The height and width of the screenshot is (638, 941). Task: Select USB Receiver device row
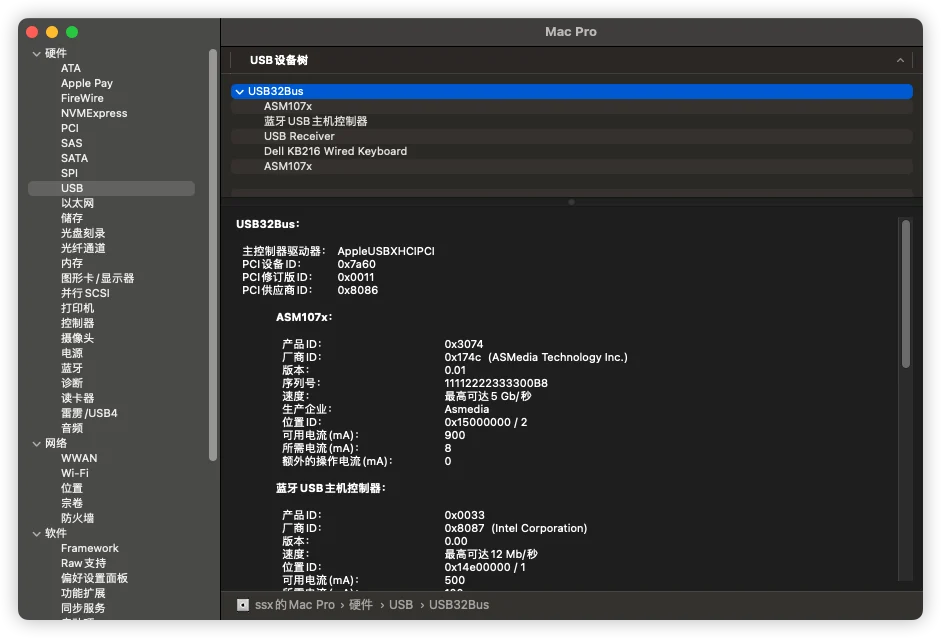(572, 137)
